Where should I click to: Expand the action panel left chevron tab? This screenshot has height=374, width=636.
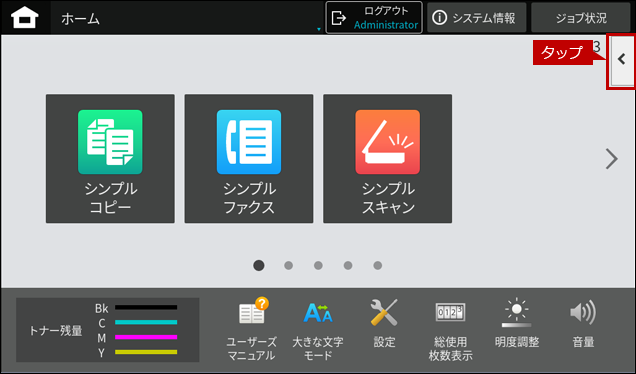[622, 61]
